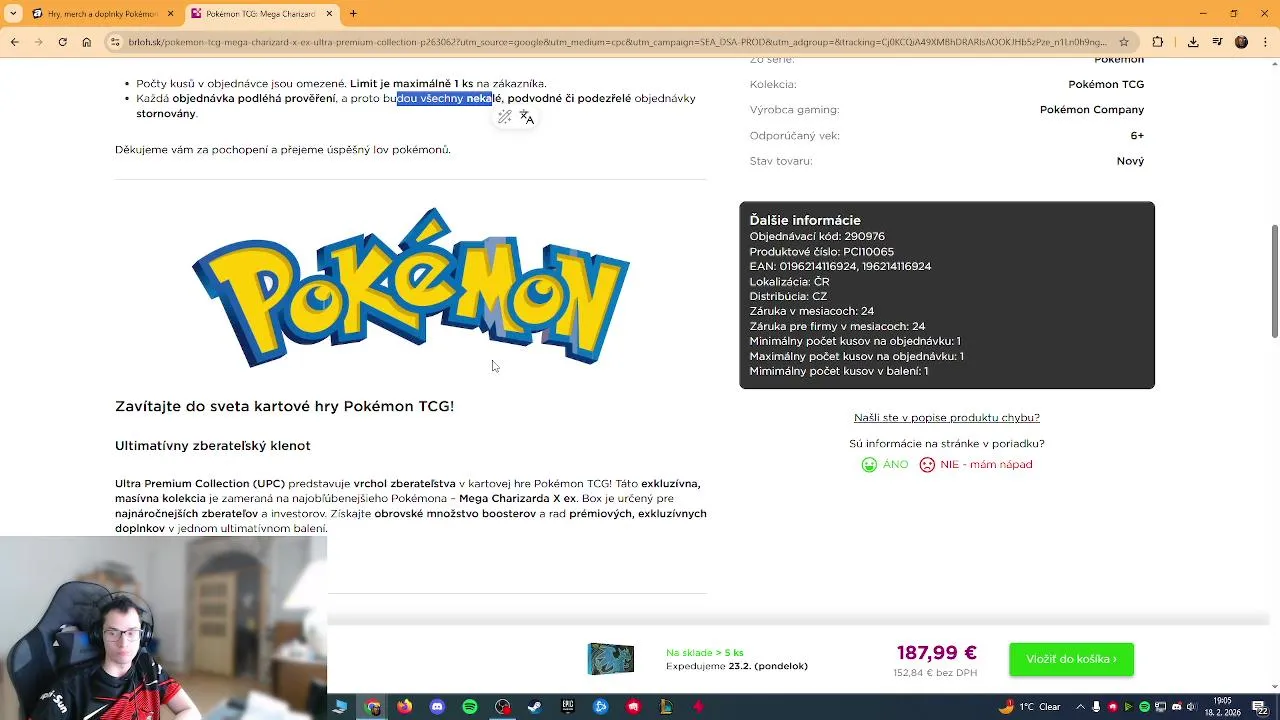The image size is (1280, 720).
Task: Click the translate icon near selected text
Action: point(527,117)
